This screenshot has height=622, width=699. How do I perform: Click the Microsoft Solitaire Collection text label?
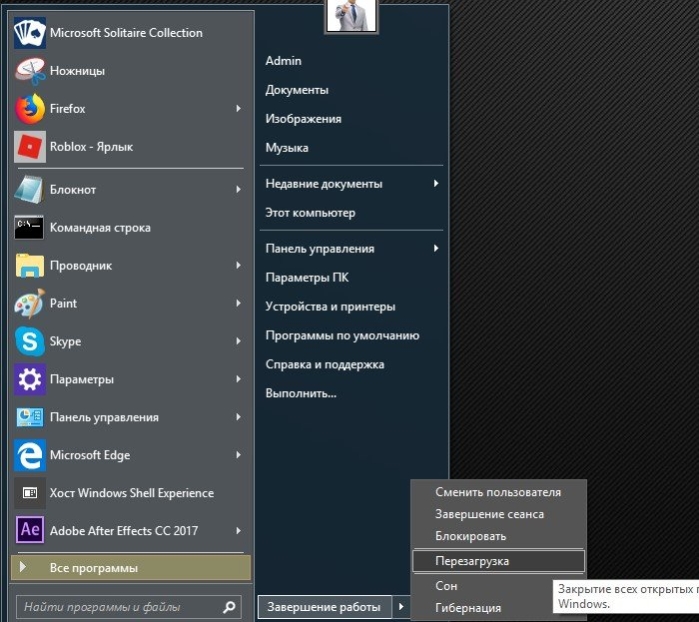(x=126, y=33)
